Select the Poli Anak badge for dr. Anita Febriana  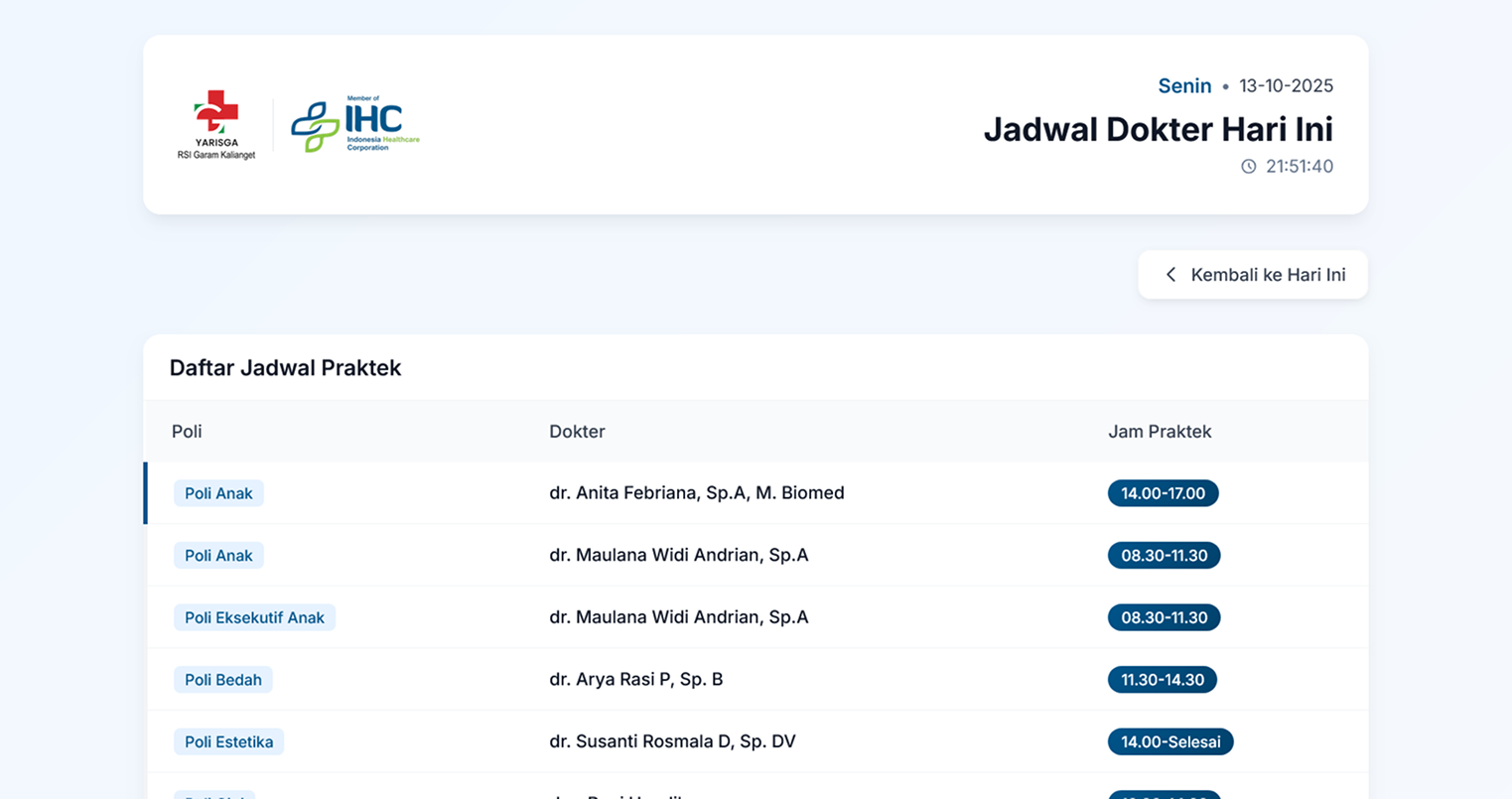[x=218, y=493]
